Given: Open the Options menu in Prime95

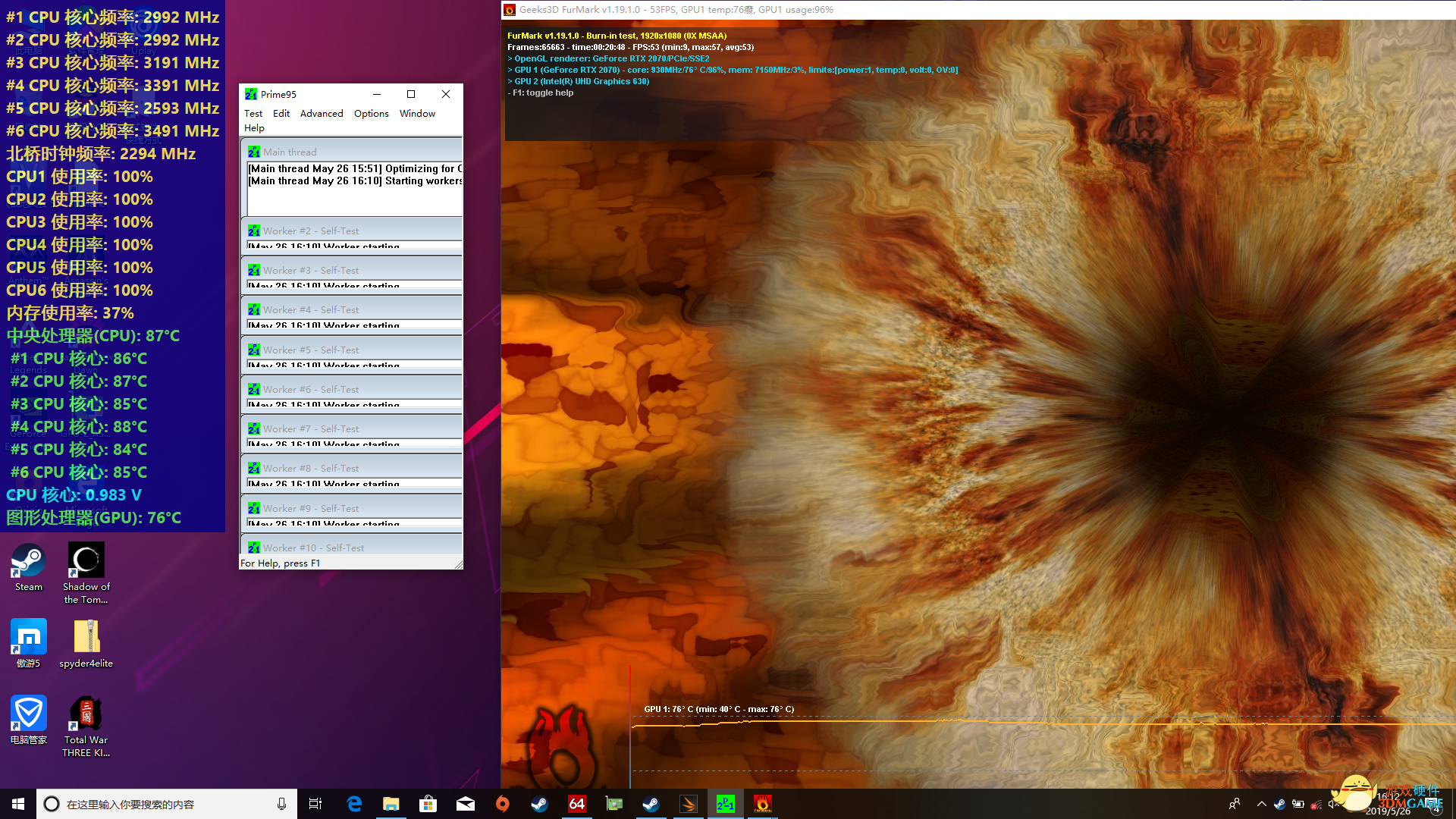Looking at the screenshot, I should click(x=371, y=114).
